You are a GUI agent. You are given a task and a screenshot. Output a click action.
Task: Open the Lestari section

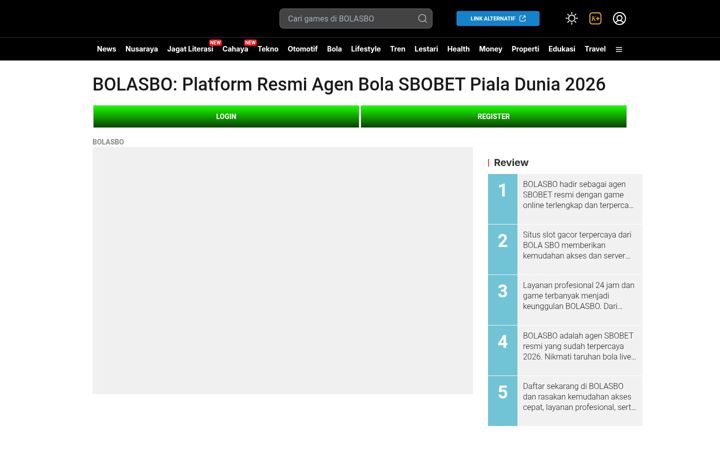426,49
